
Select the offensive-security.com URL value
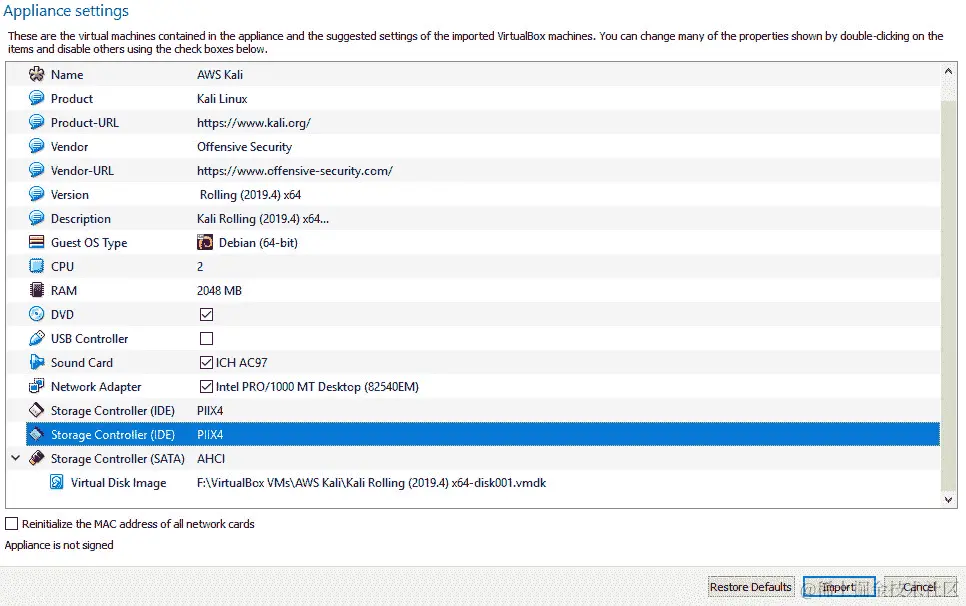(294, 171)
